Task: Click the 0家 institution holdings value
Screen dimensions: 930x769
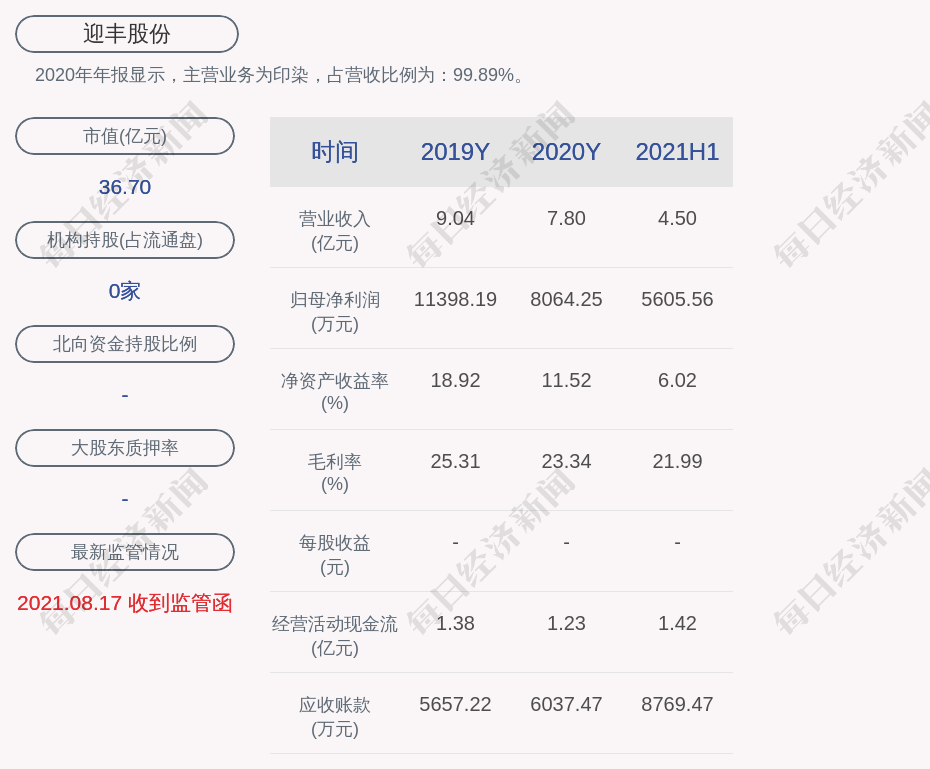Action: [125, 291]
